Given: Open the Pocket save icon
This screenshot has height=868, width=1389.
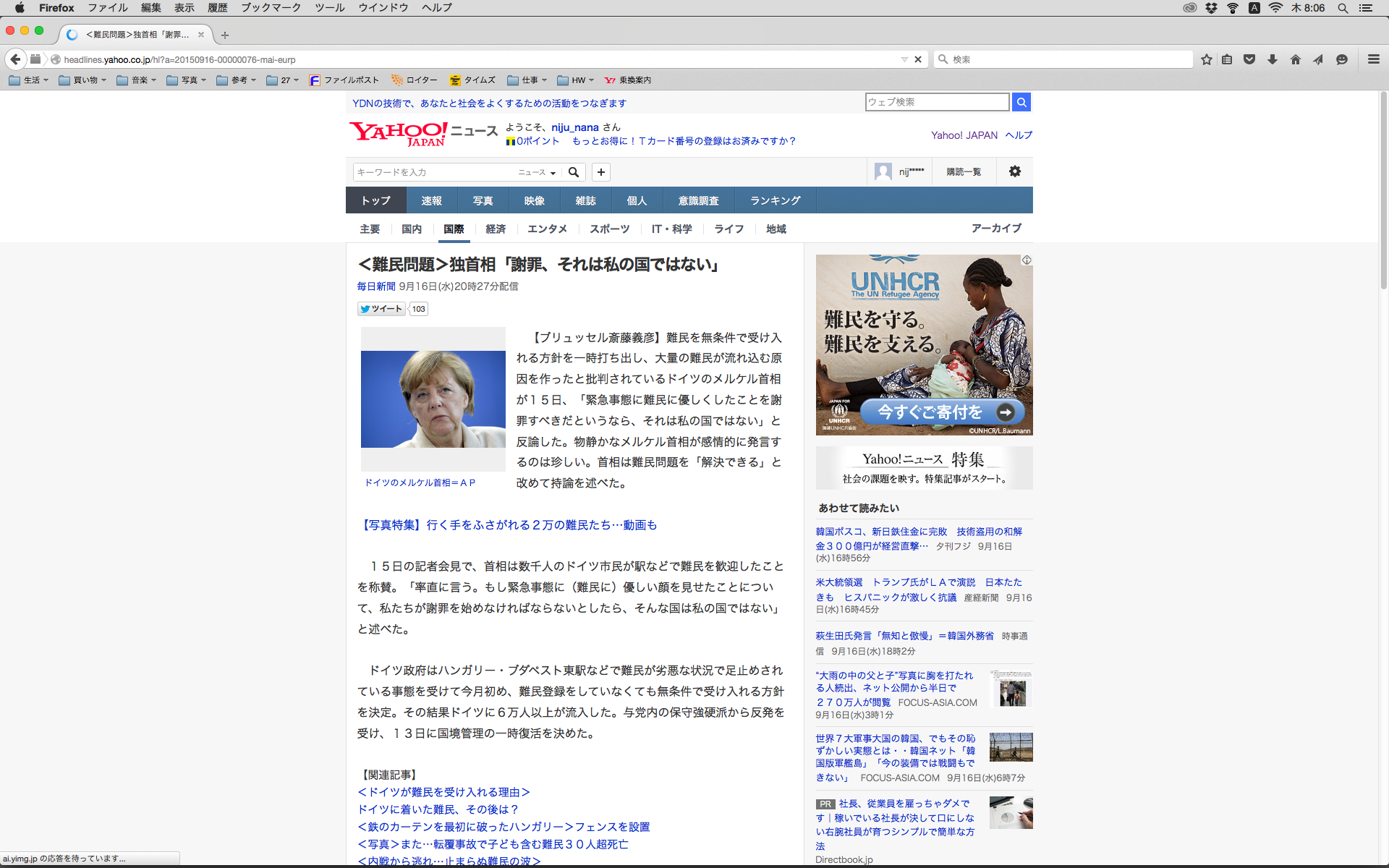Looking at the screenshot, I should click(x=1249, y=59).
